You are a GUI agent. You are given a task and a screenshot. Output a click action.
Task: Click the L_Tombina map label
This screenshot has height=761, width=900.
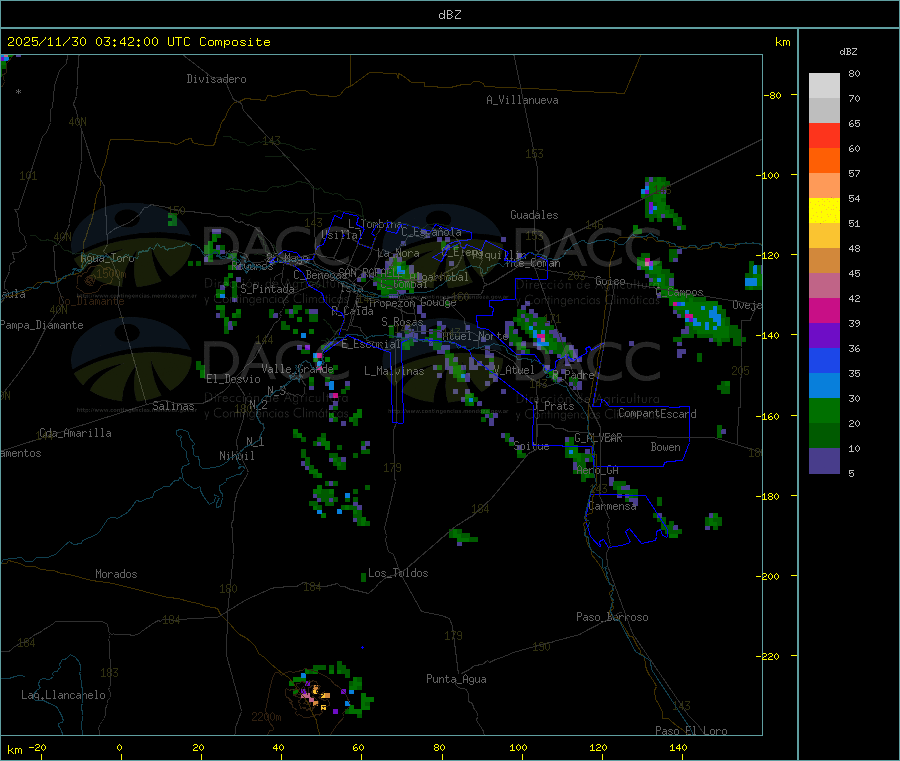375,224
